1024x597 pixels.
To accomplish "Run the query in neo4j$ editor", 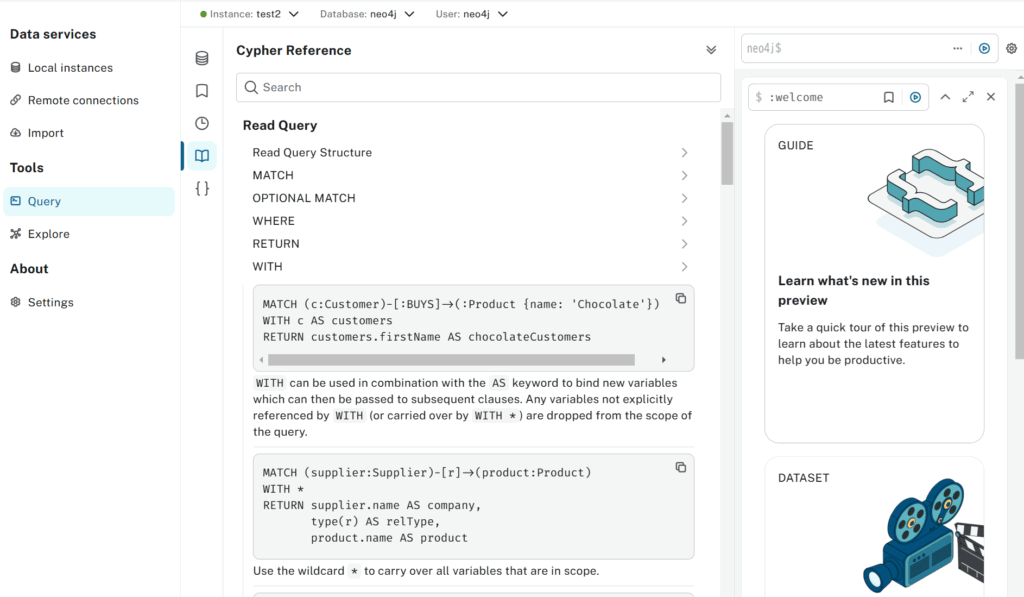I will point(984,48).
